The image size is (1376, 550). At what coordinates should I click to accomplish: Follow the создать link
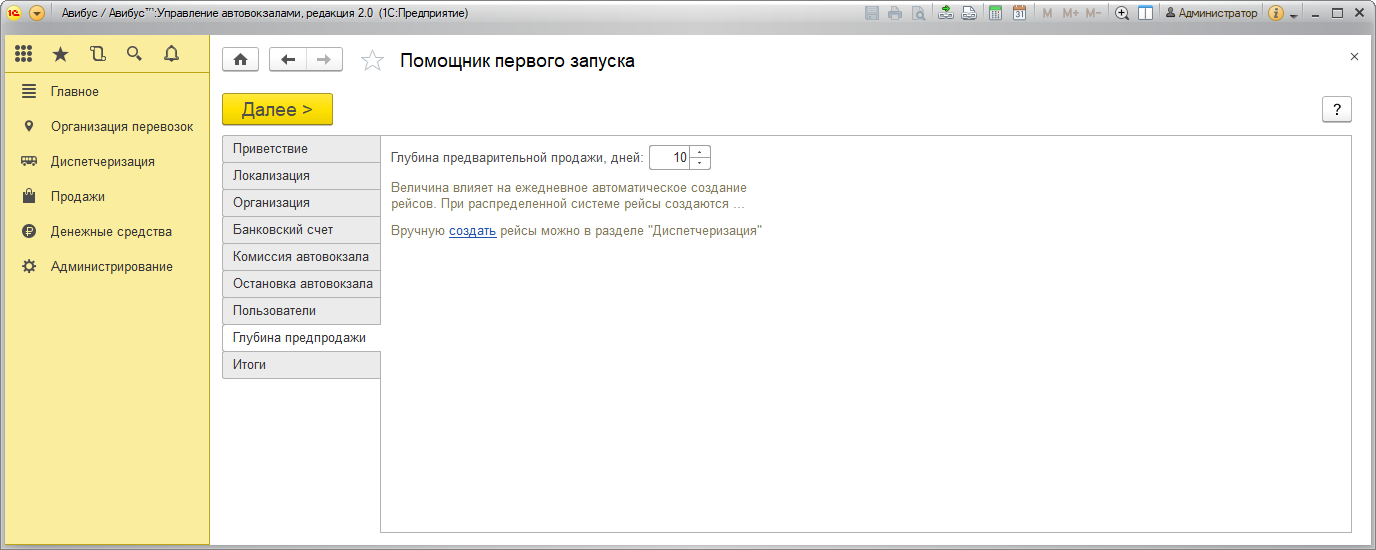click(x=472, y=230)
